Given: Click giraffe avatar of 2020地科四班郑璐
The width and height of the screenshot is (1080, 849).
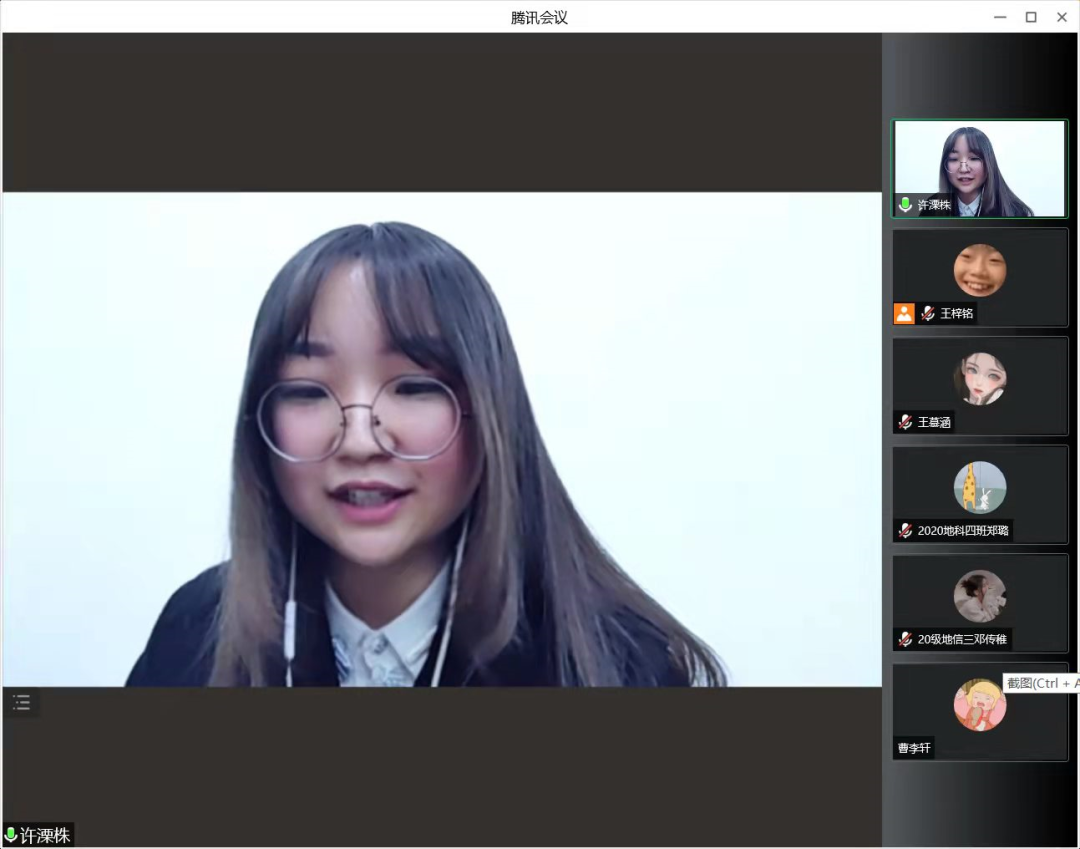Looking at the screenshot, I should coord(980,487).
